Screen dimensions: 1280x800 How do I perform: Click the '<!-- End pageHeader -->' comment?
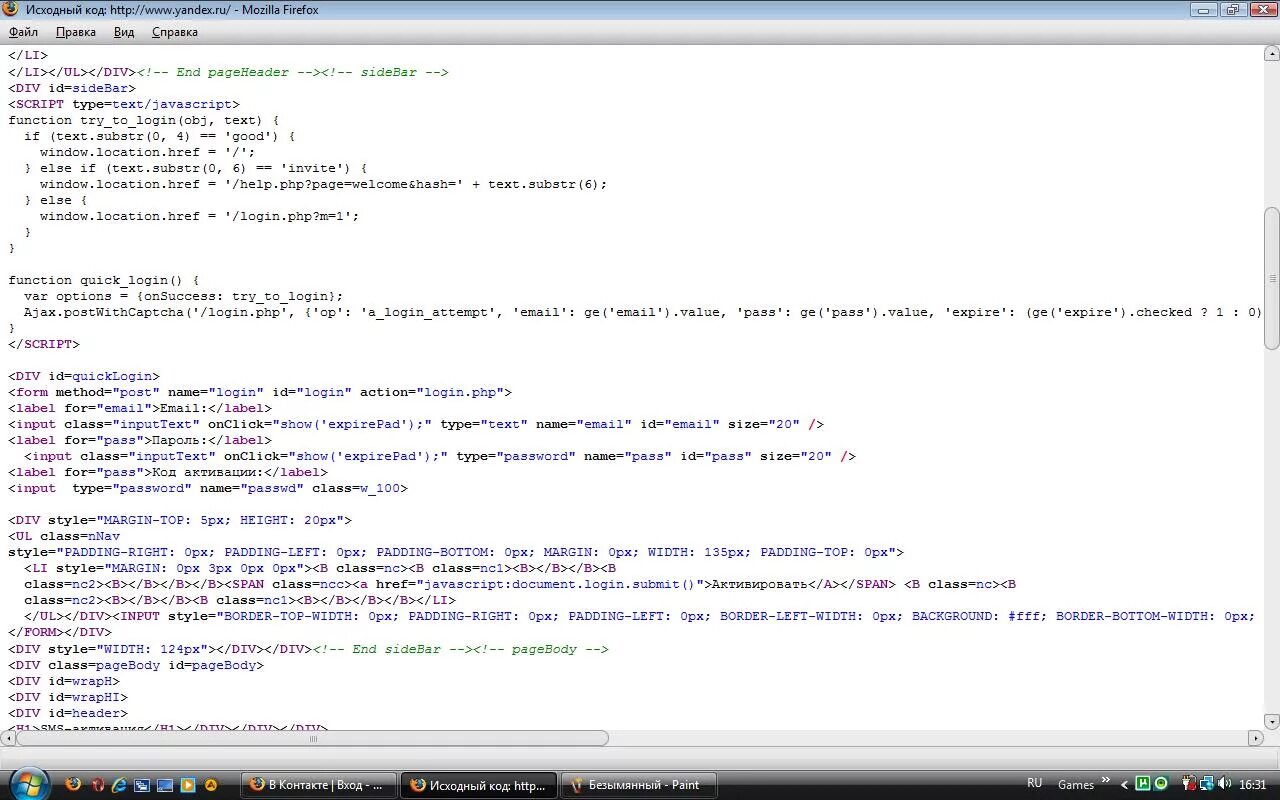[x=228, y=72]
